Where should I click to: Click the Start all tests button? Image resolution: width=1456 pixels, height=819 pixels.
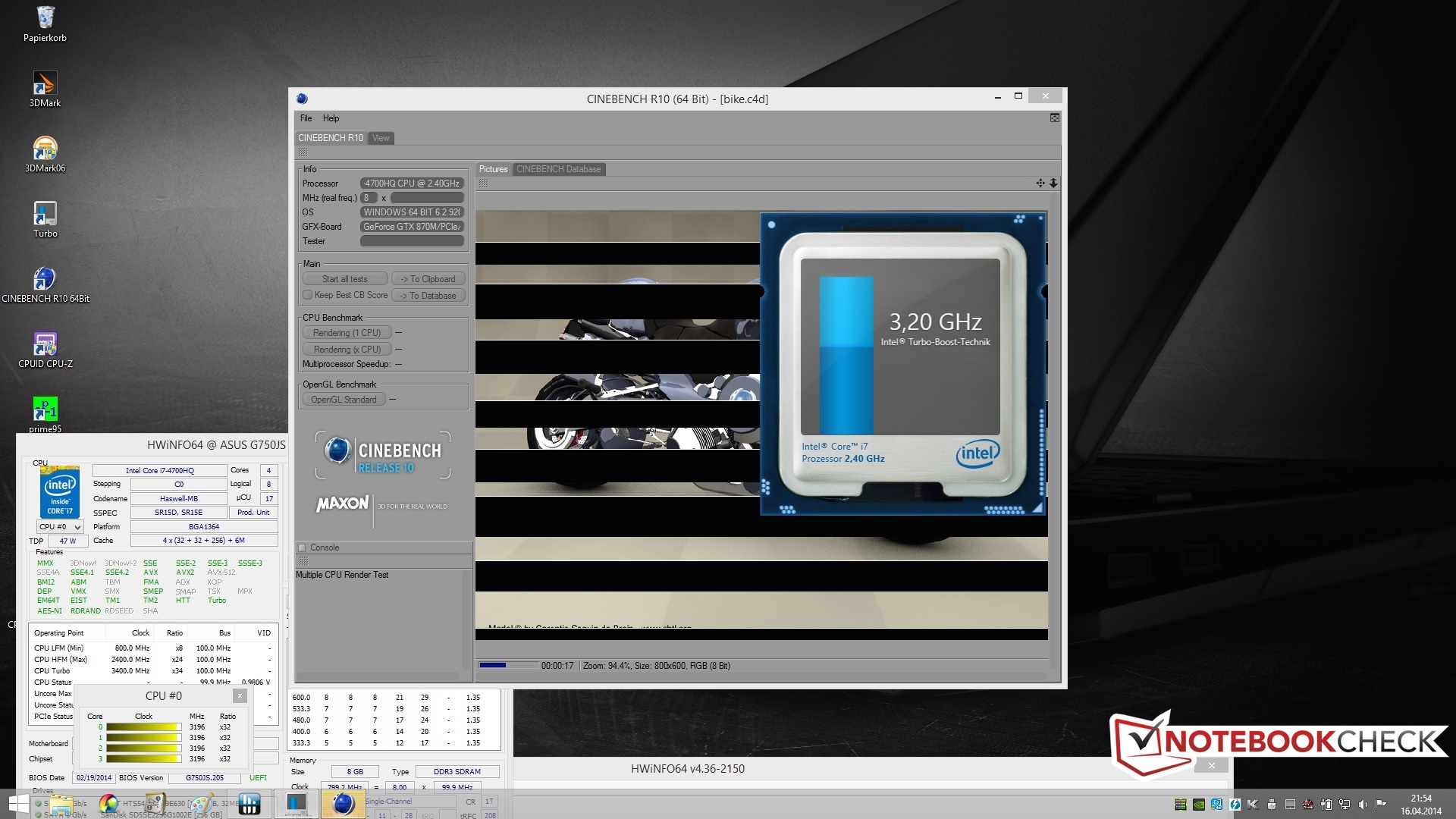coord(344,279)
